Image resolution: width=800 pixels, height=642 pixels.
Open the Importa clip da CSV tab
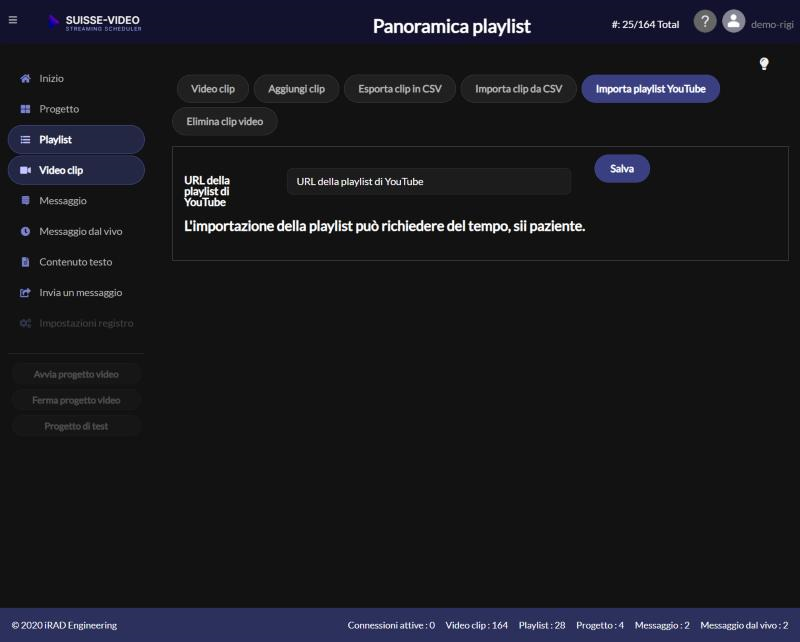518,89
